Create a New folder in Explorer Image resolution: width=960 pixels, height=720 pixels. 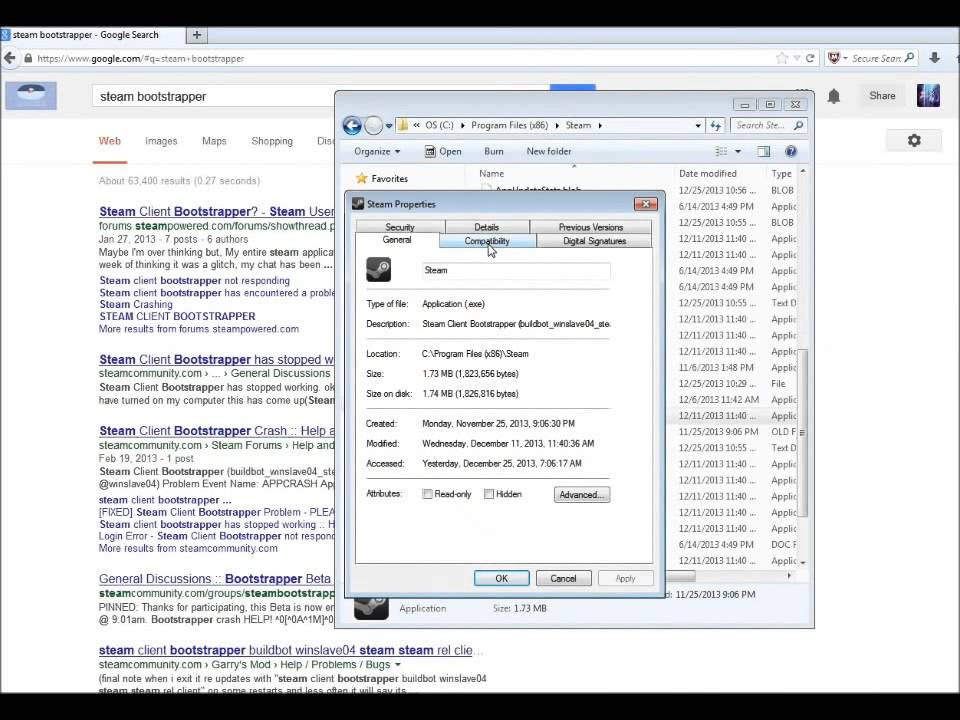pos(549,151)
